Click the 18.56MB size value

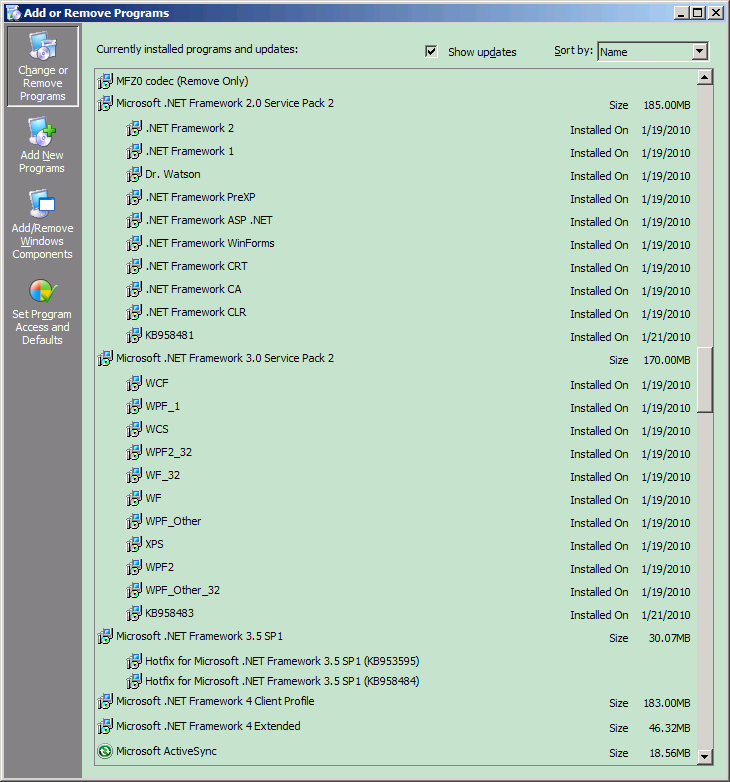[x=670, y=753]
